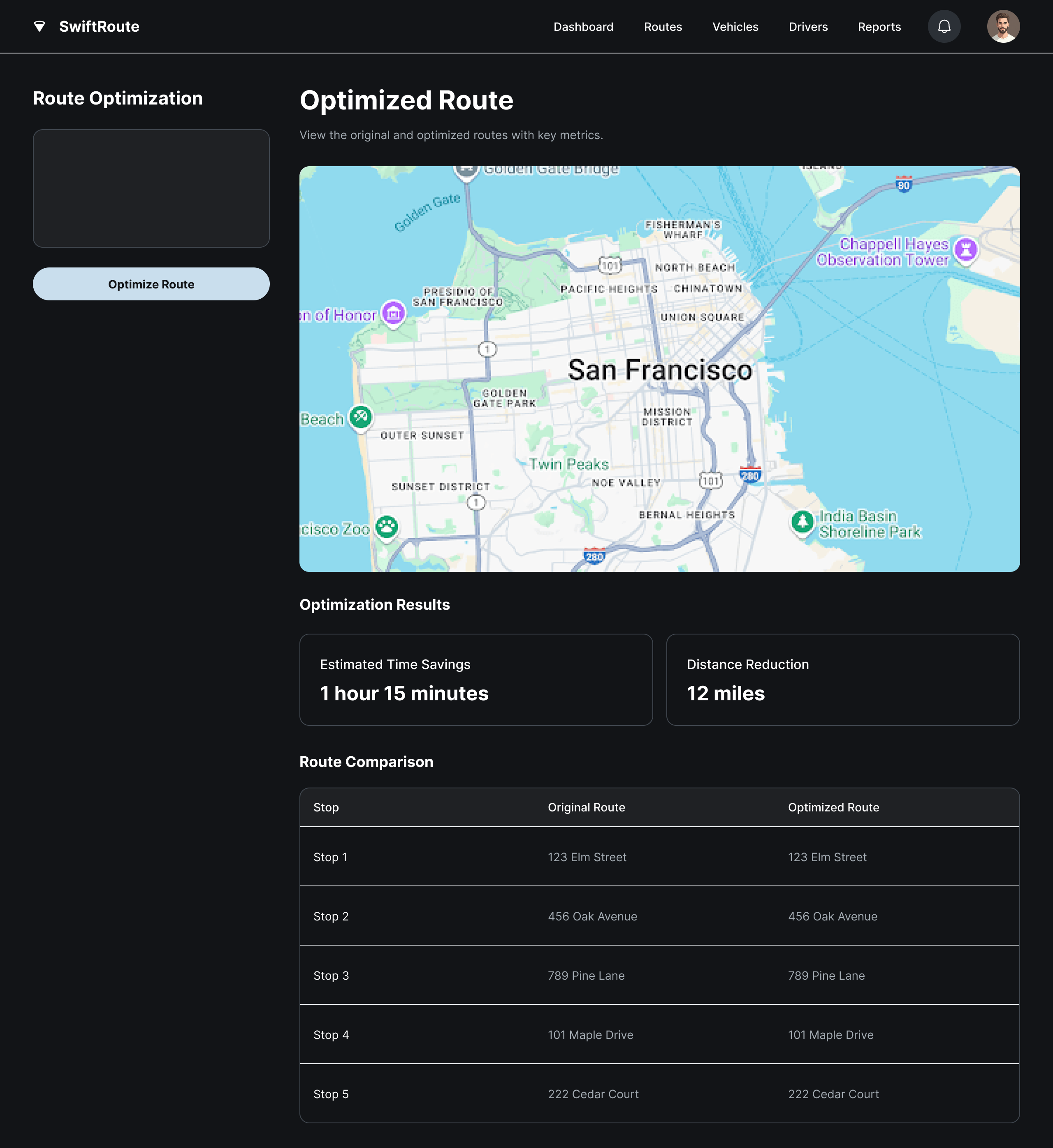
Task: Click the SwiftRoute brand name link
Action: 99,27
